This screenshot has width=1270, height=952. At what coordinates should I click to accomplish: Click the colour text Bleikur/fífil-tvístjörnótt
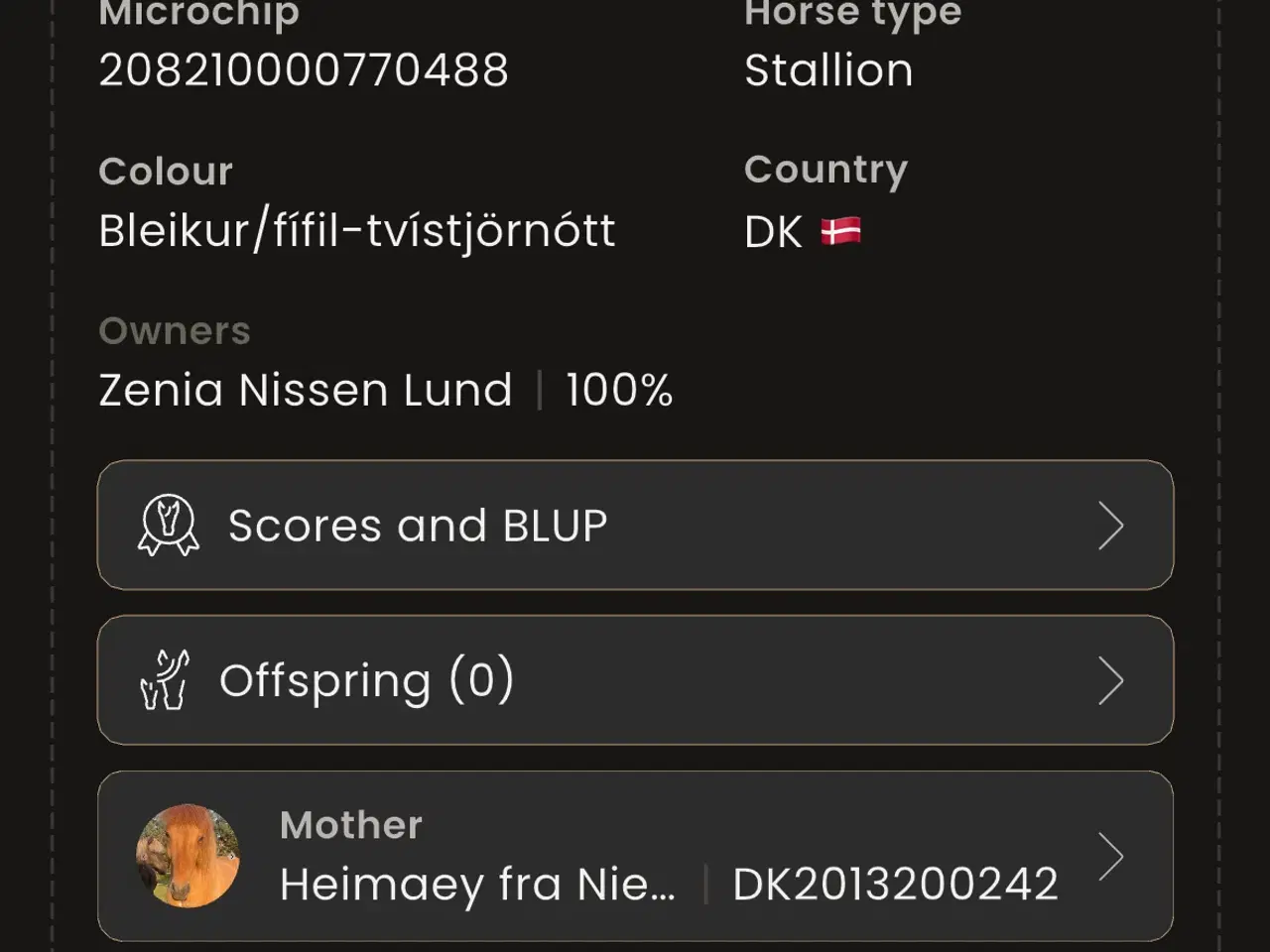(x=356, y=230)
